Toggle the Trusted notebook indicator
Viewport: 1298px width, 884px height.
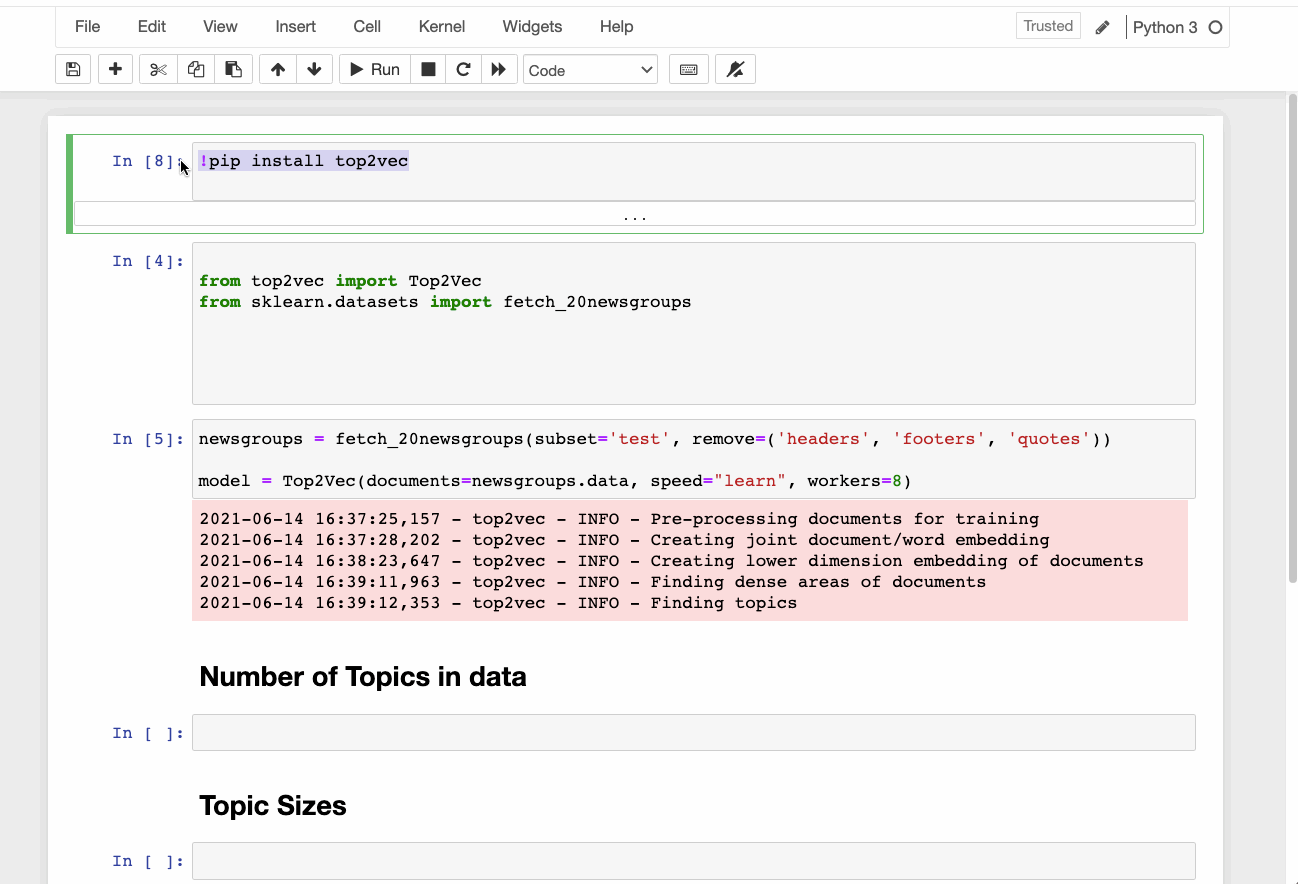coord(1048,26)
